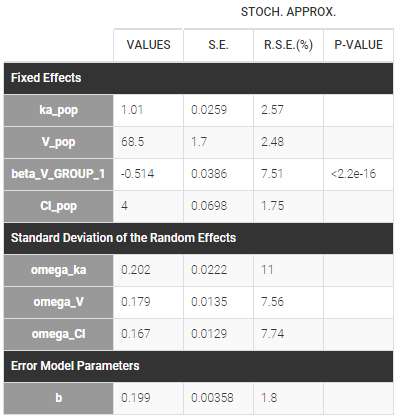Viewport: 401px width, 419px height.
Task: Click the P-VALUE column header
Action: click(358, 45)
